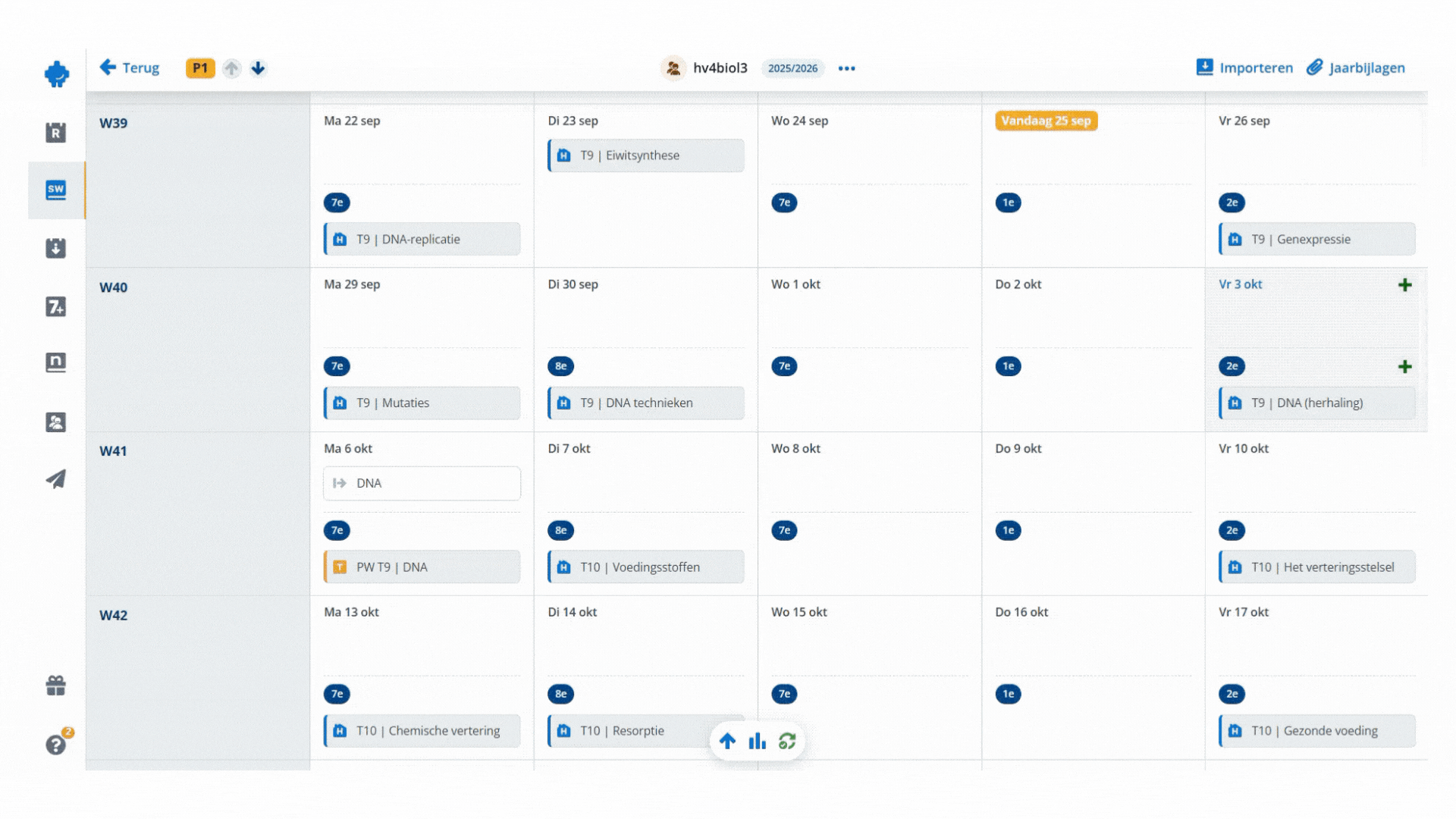Click the green refresh sync icon
The width and height of the screenshot is (1456, 819).
coord(787,741)
